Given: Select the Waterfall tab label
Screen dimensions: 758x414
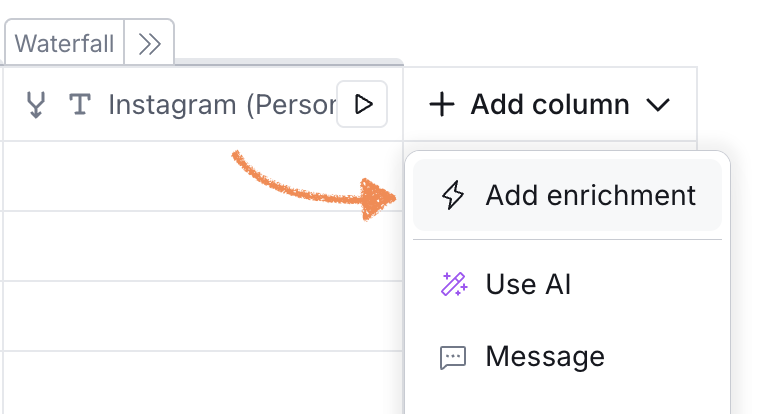Looking at the screenshot, I should tap(64, 44).
